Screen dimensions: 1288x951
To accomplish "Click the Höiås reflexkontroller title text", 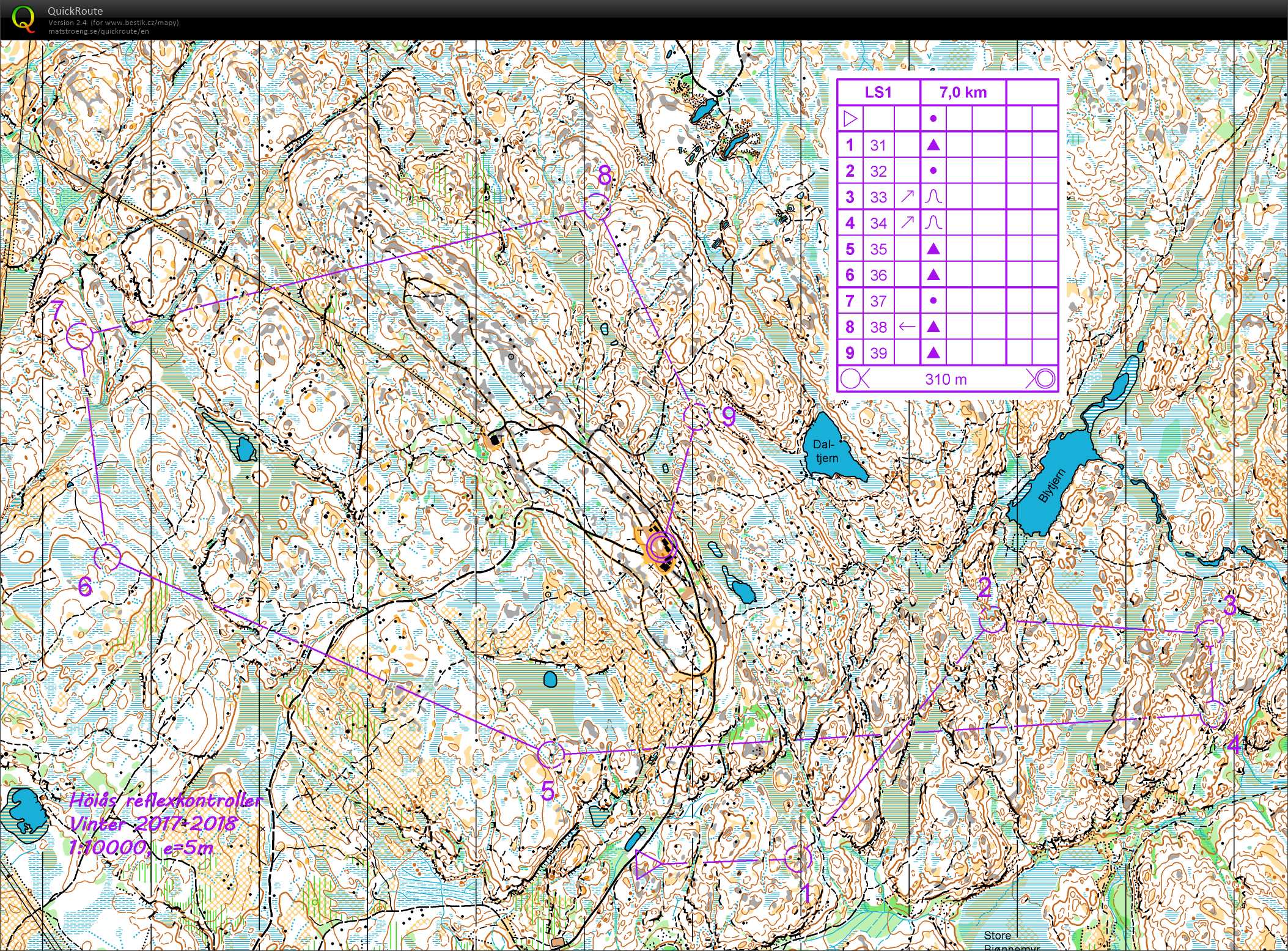I will [166, 800].
